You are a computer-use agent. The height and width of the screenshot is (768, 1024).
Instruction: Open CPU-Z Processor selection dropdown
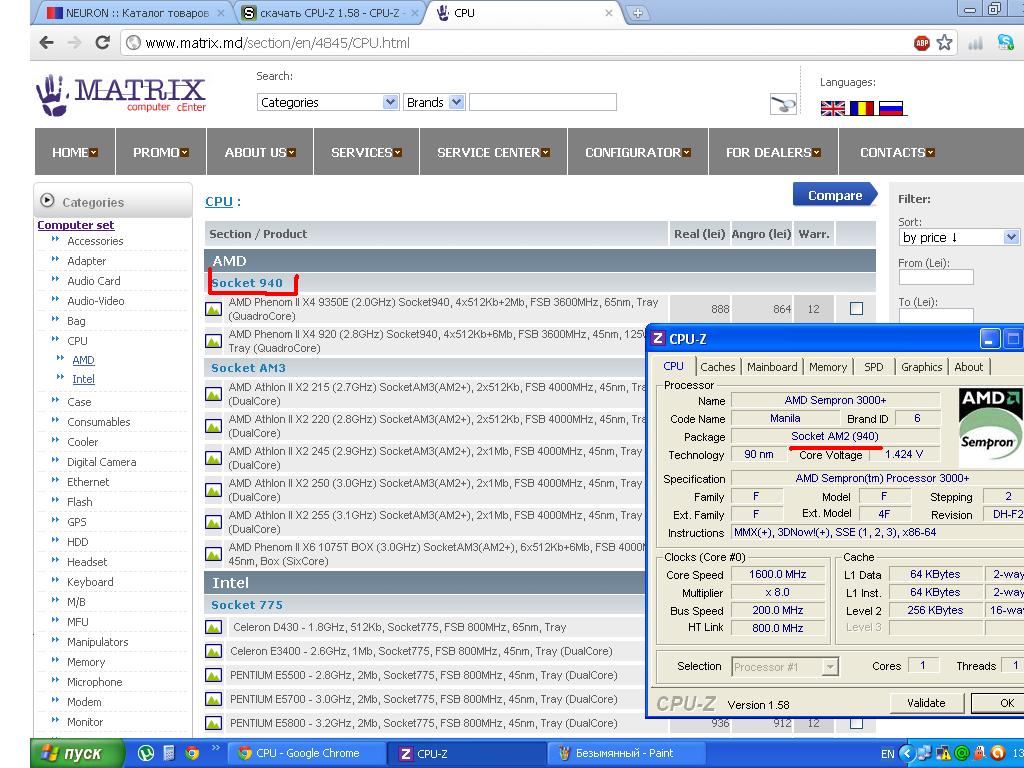(x=785, y=667)
